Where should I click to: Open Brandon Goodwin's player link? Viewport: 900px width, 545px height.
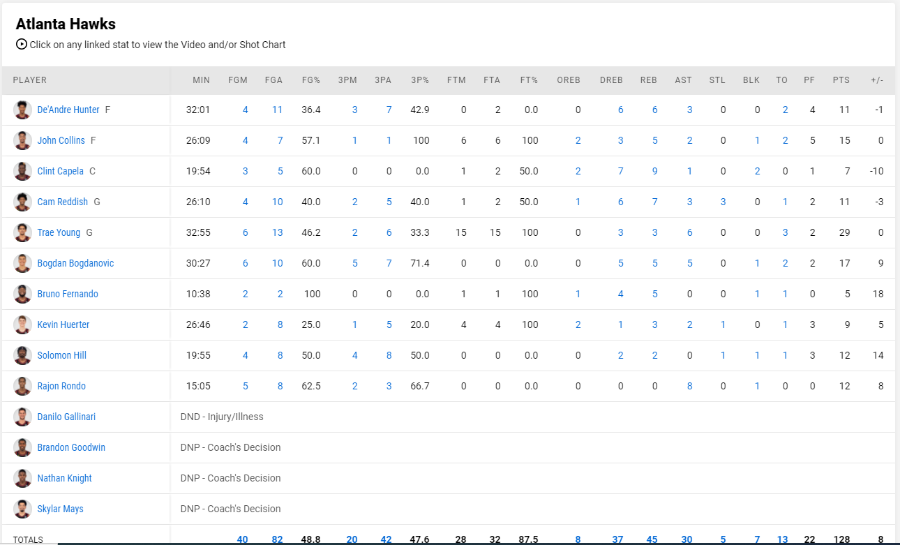point(71,447)
